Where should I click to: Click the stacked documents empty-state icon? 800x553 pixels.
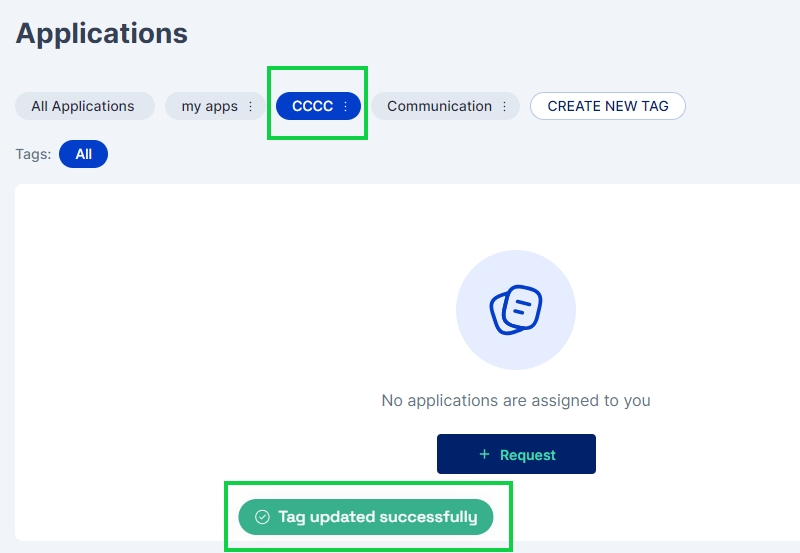516,310
